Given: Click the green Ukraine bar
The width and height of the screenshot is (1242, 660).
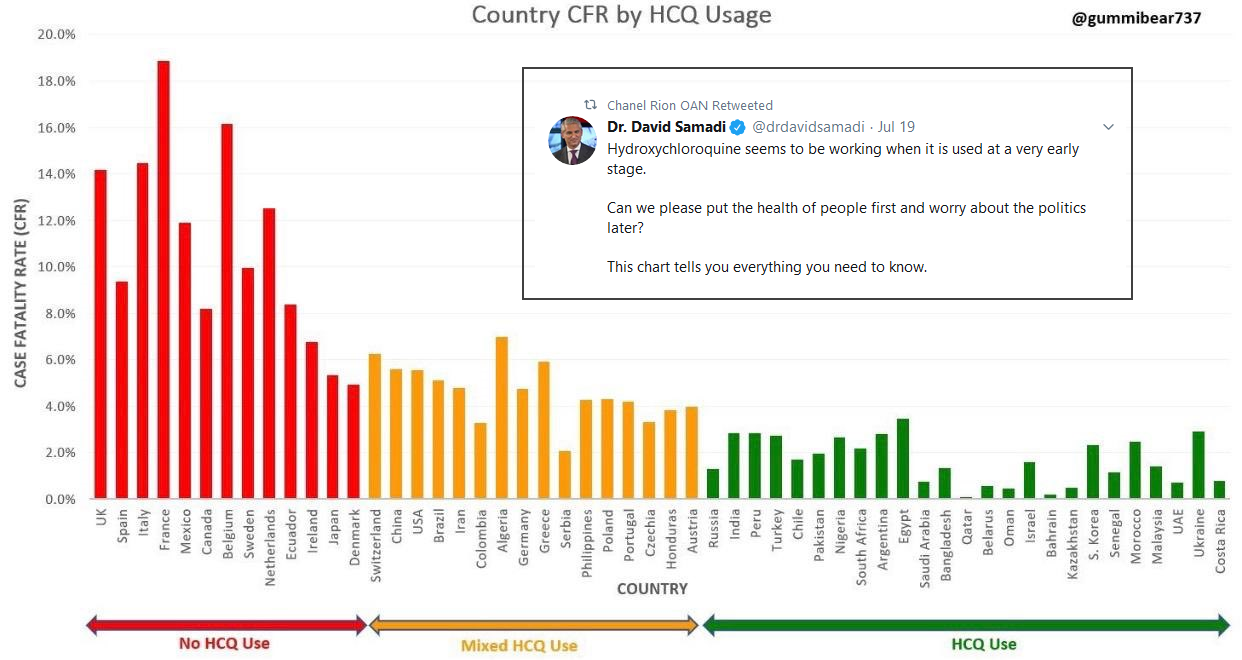Looking at the screenshot, I should pos(1198,465).
